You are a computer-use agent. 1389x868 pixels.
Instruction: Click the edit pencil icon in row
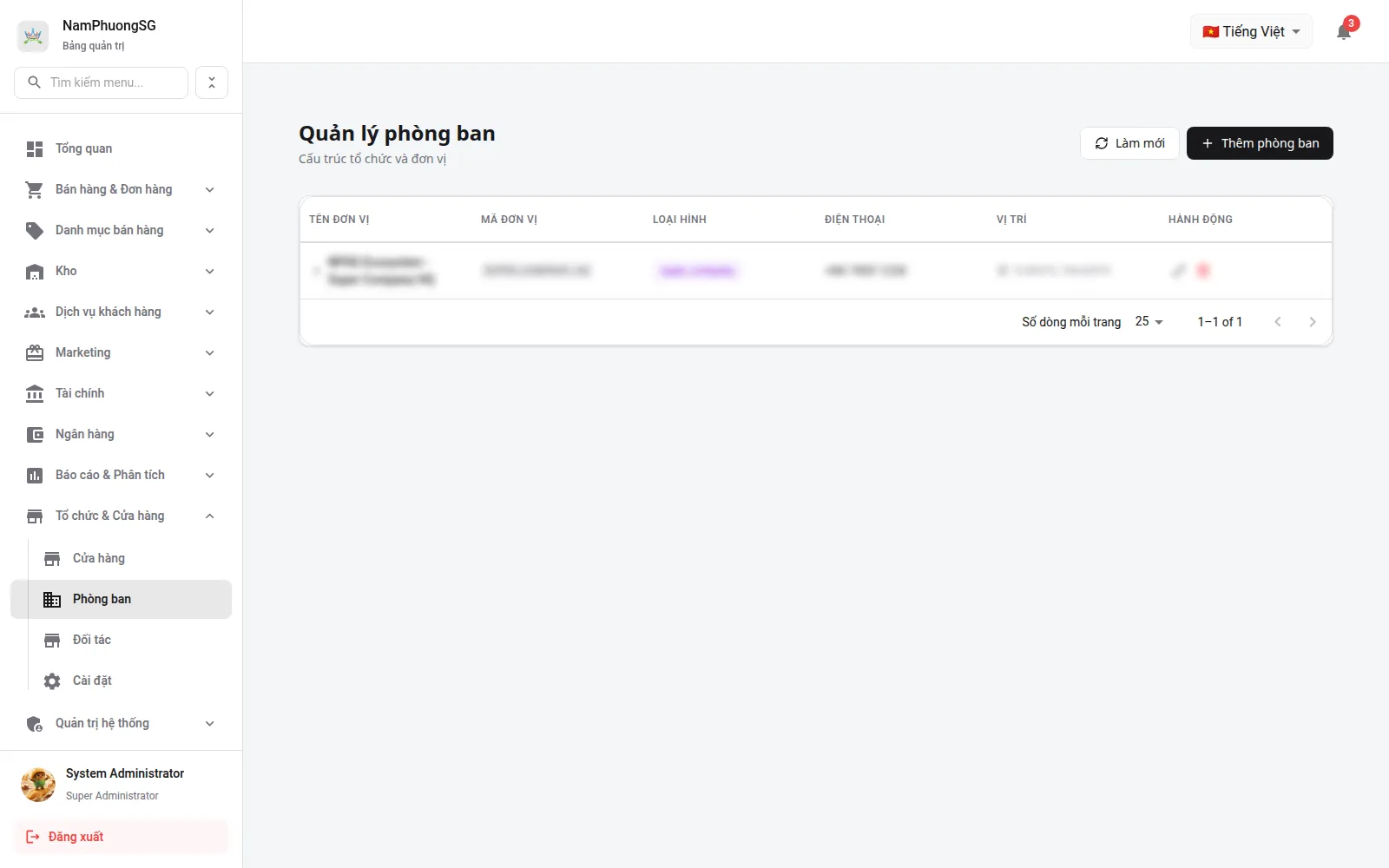1178,271
